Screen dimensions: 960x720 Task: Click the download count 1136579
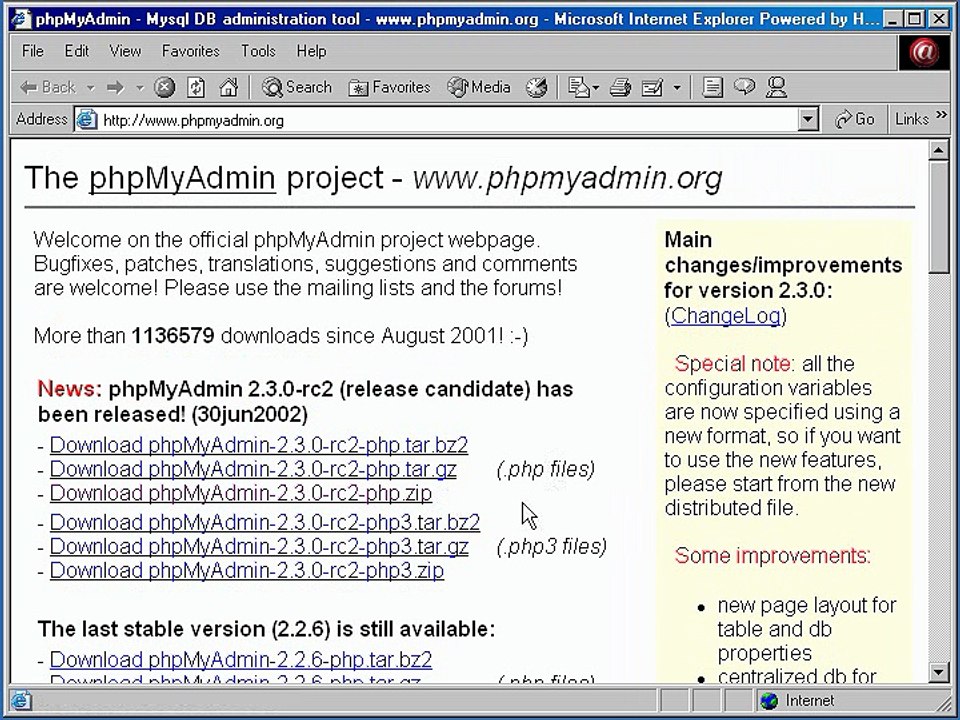(x=173, y=336)
